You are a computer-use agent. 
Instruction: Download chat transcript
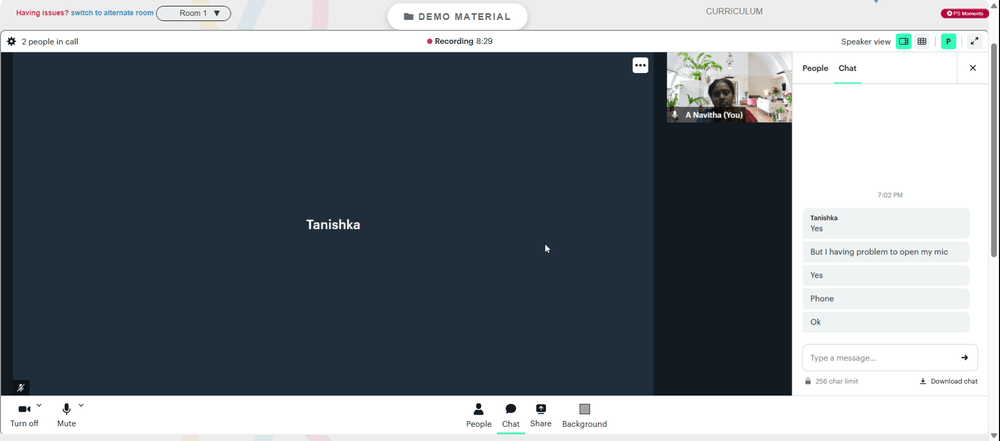click(948, 381)
